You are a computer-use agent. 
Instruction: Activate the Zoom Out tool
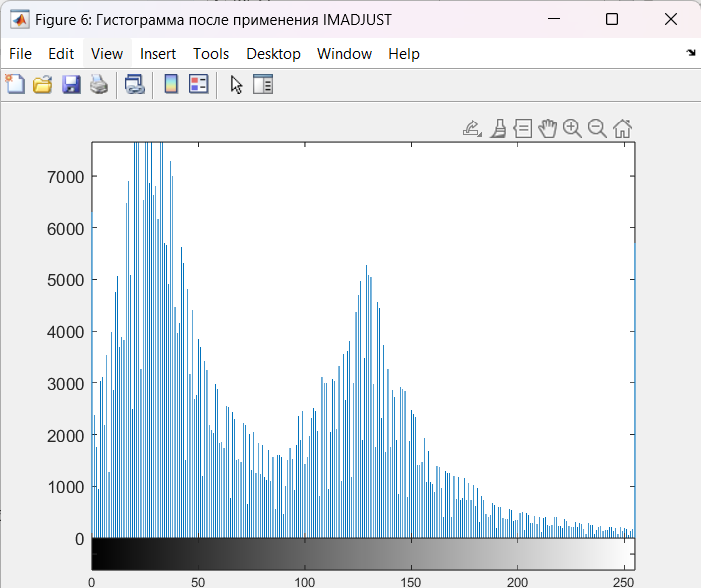tap(597, 129)
